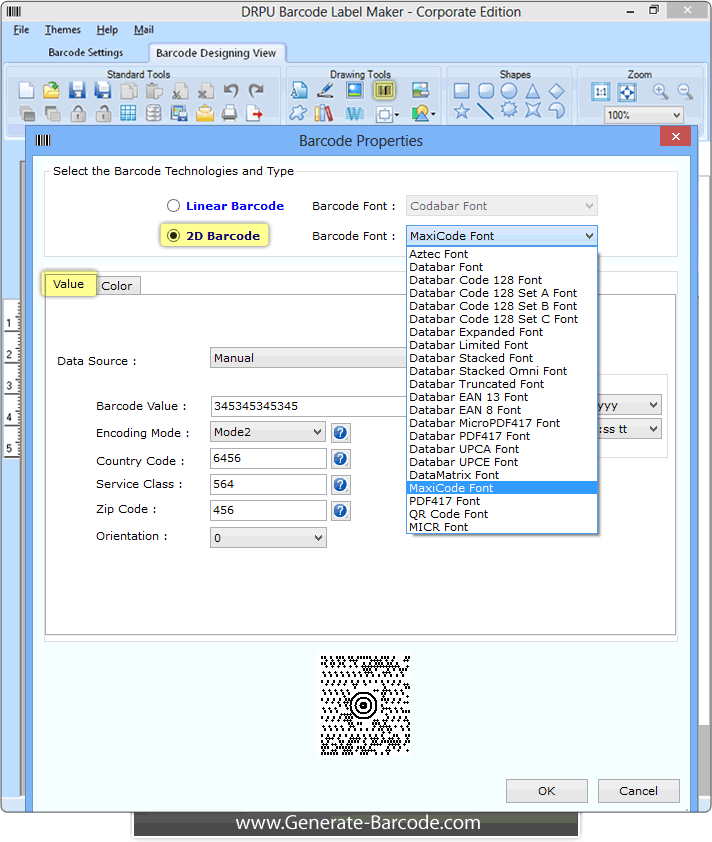Select the Linear Barcode radio button

point(174,206)
